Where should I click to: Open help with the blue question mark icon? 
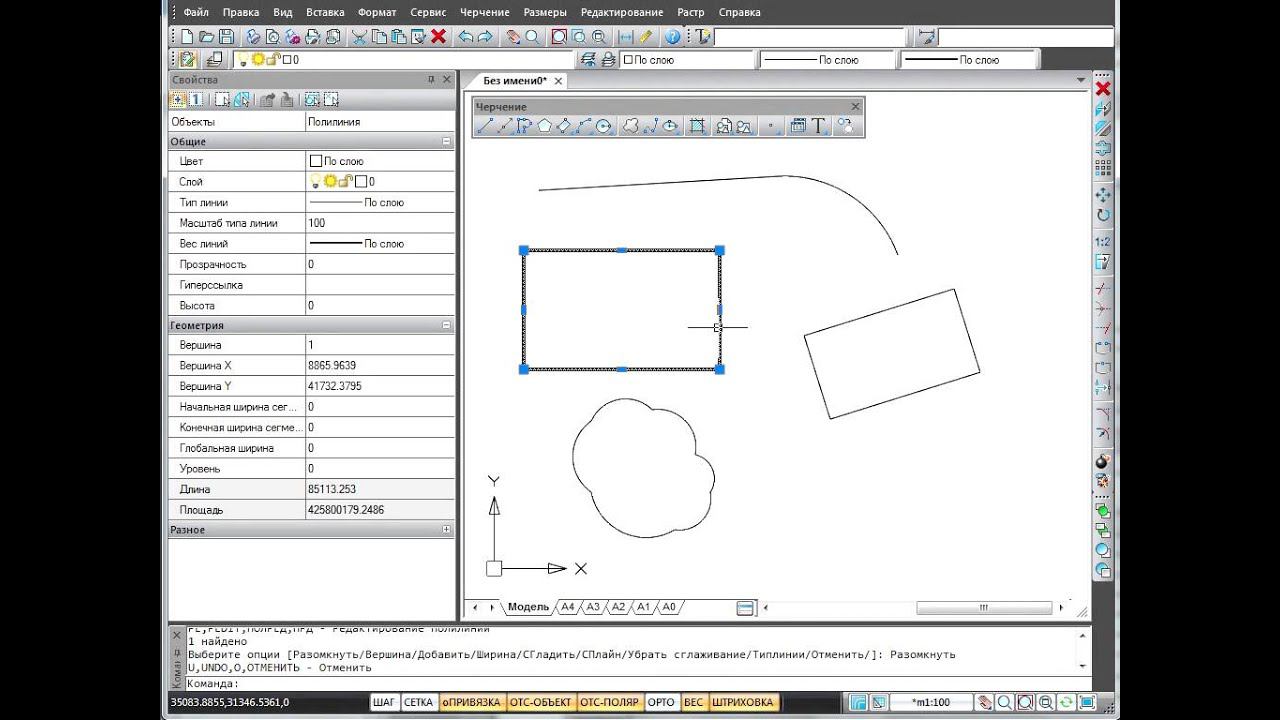coord(673,37)
